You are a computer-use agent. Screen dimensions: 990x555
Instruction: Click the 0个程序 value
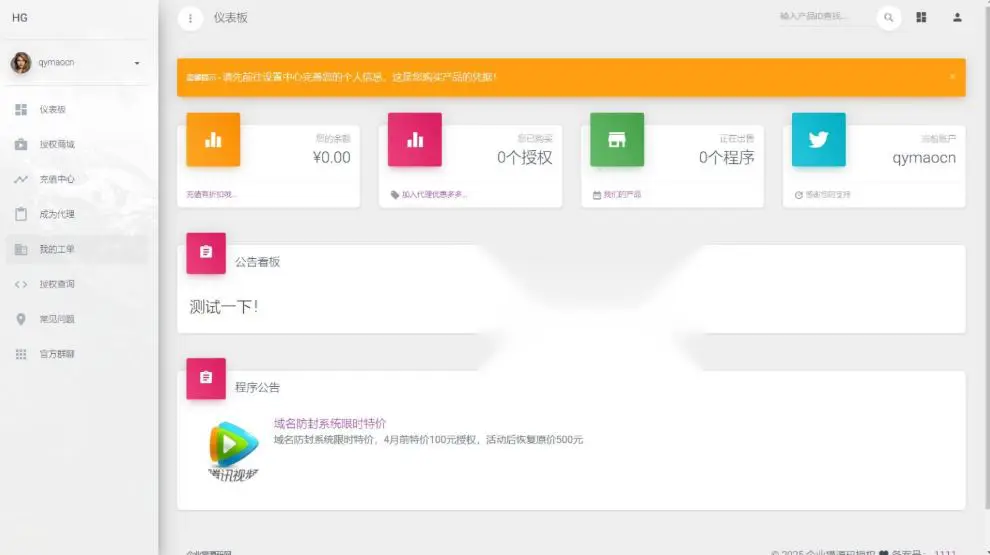tap(727, 157)
